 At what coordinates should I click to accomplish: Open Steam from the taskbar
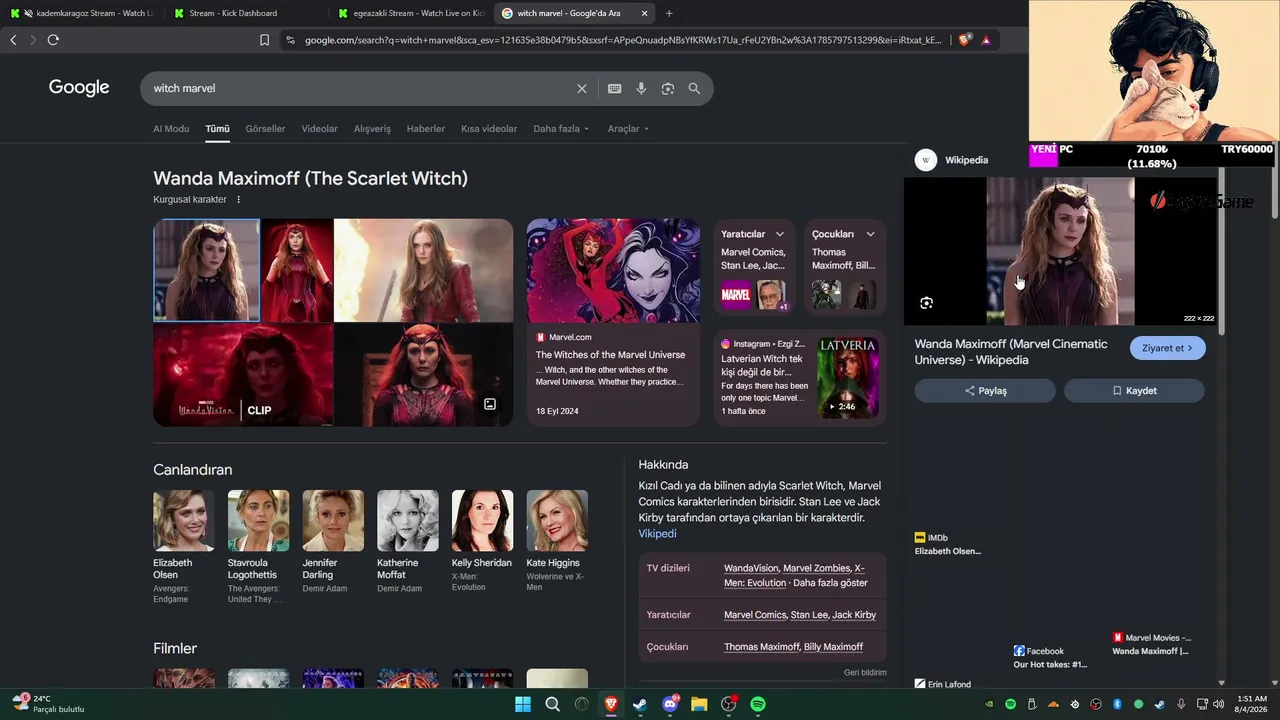tap(640, 704)
